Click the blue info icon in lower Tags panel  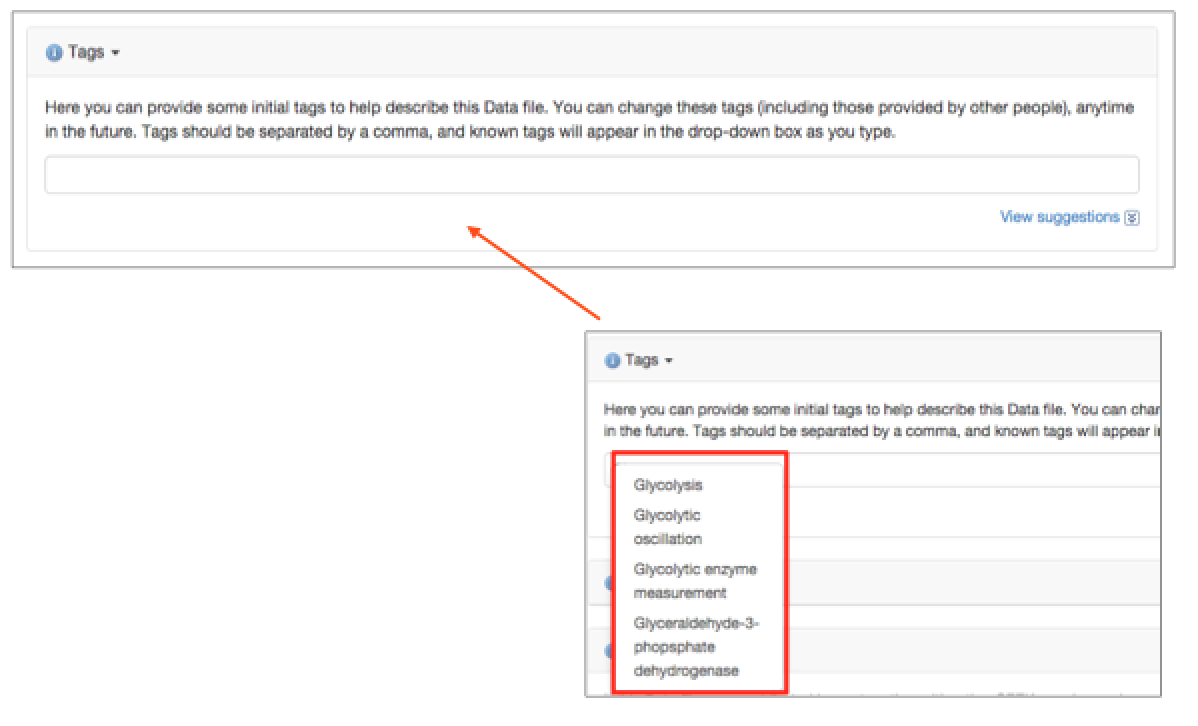coord(613,360)
